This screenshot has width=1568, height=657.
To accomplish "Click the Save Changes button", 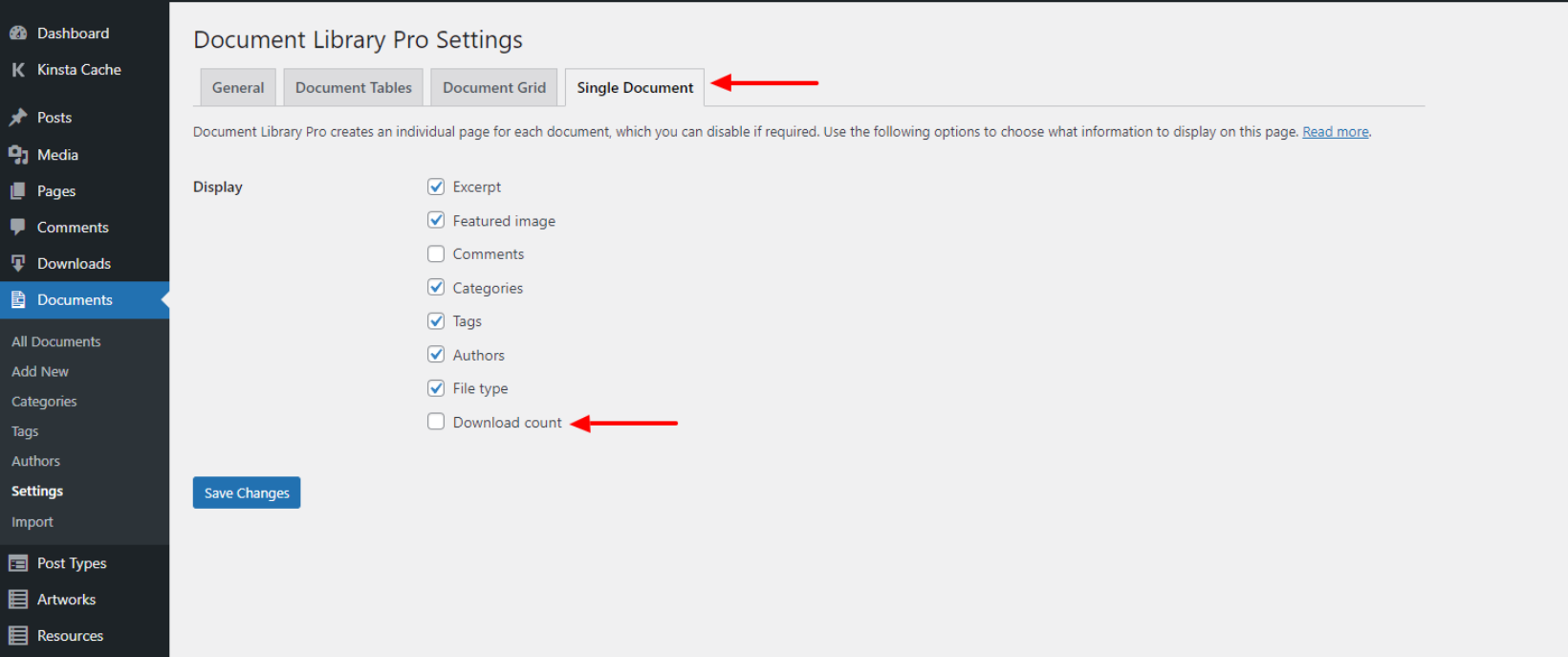I will point(246,492).
